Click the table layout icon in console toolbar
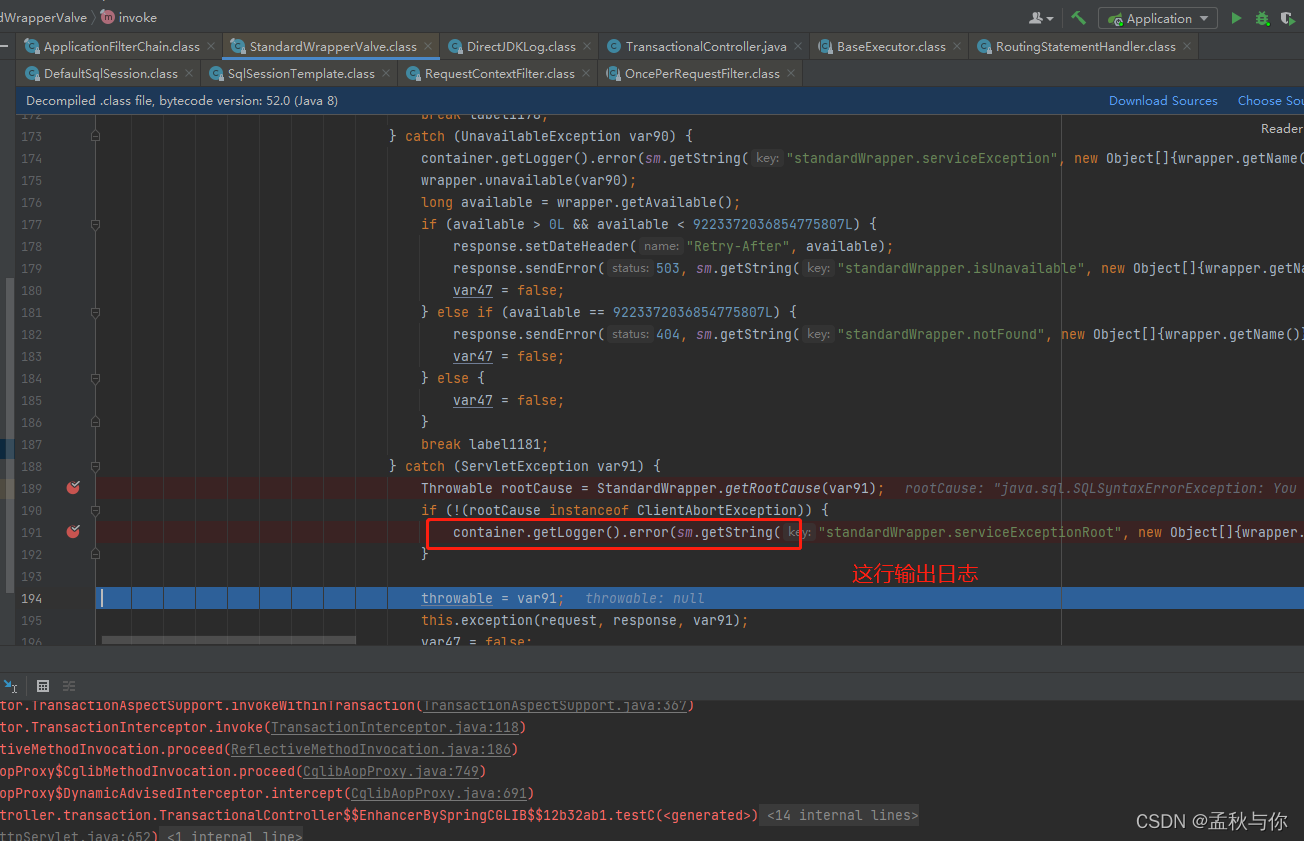Image resolution: width=1304 pixels, height=841 pixels. [x=43, y=686]
